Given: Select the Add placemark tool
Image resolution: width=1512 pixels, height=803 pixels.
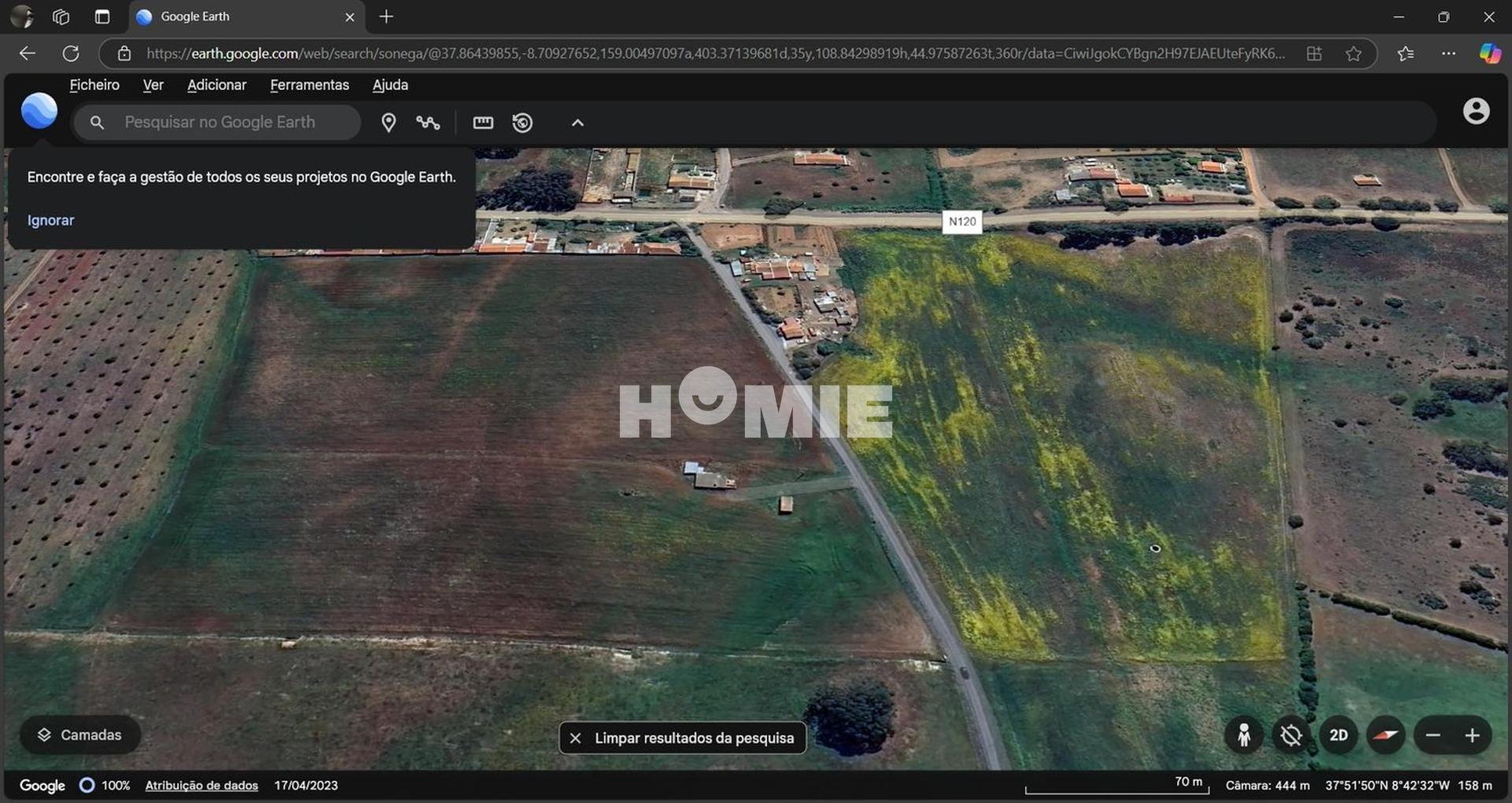Looking at the screenshot, I should (x=389, y=123).
